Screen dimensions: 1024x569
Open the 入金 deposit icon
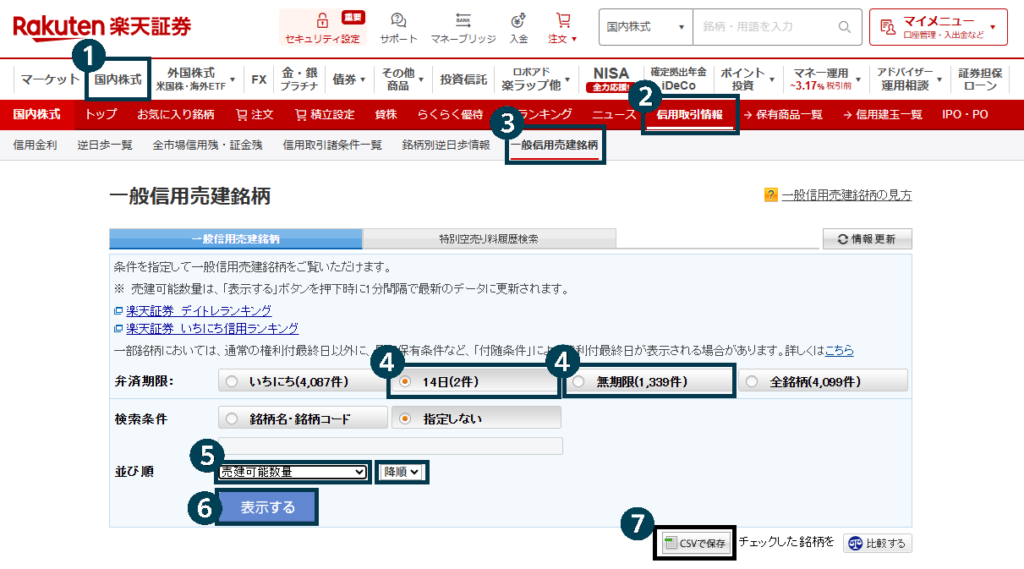(x=519, y=20)
